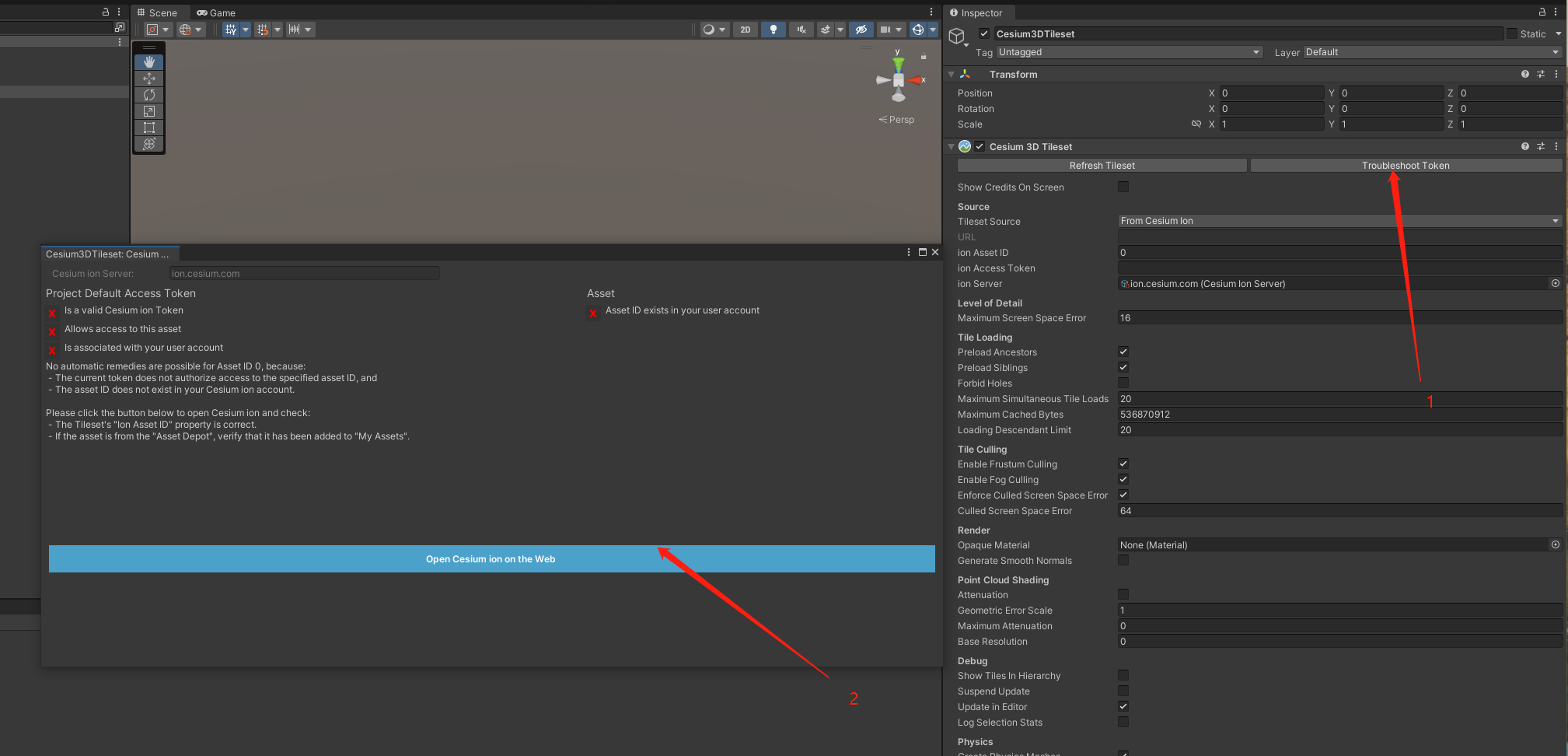
Task: Enable Forbid Holes checkbox
Action: [x=1123, y=383]
